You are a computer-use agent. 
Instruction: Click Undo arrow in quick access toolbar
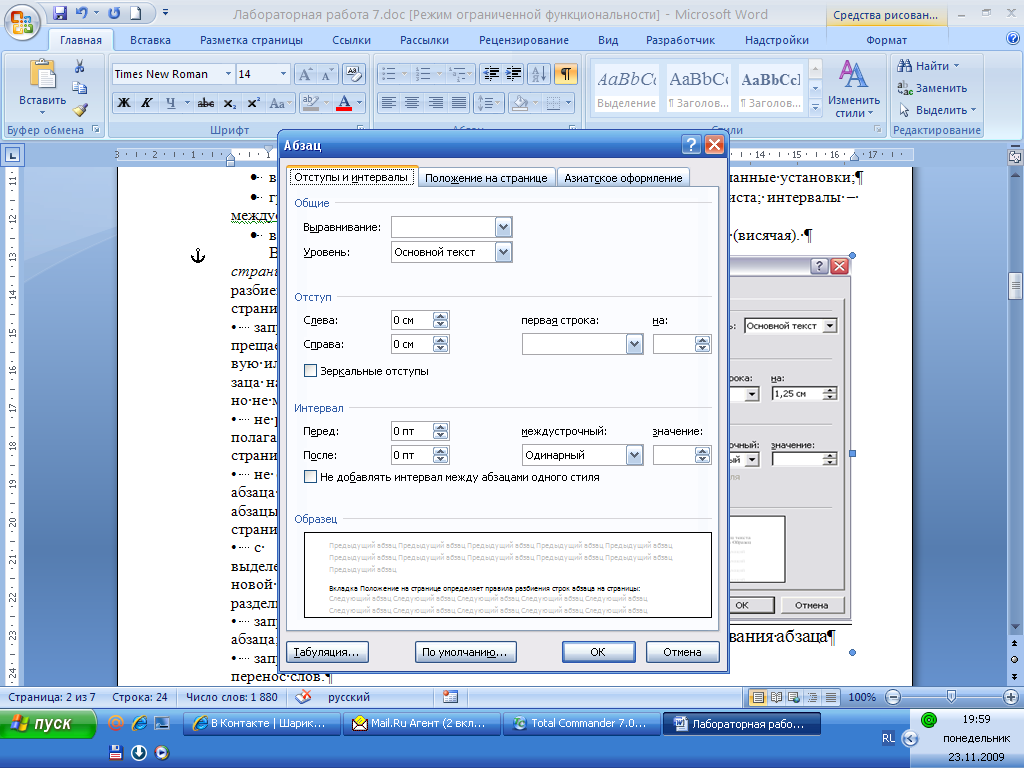pyautogui.click(x=82, y=12)
